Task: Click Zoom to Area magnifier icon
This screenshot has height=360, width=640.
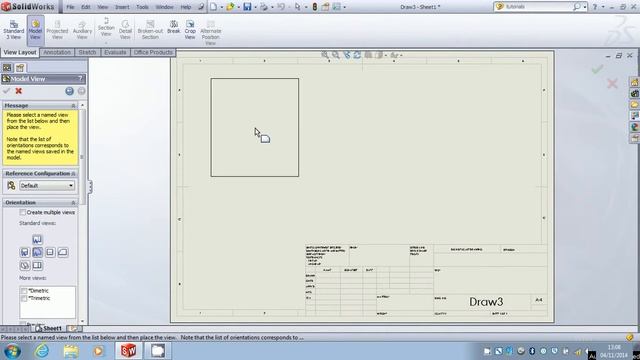Action: pyautogui.click(x=336, y=55)
